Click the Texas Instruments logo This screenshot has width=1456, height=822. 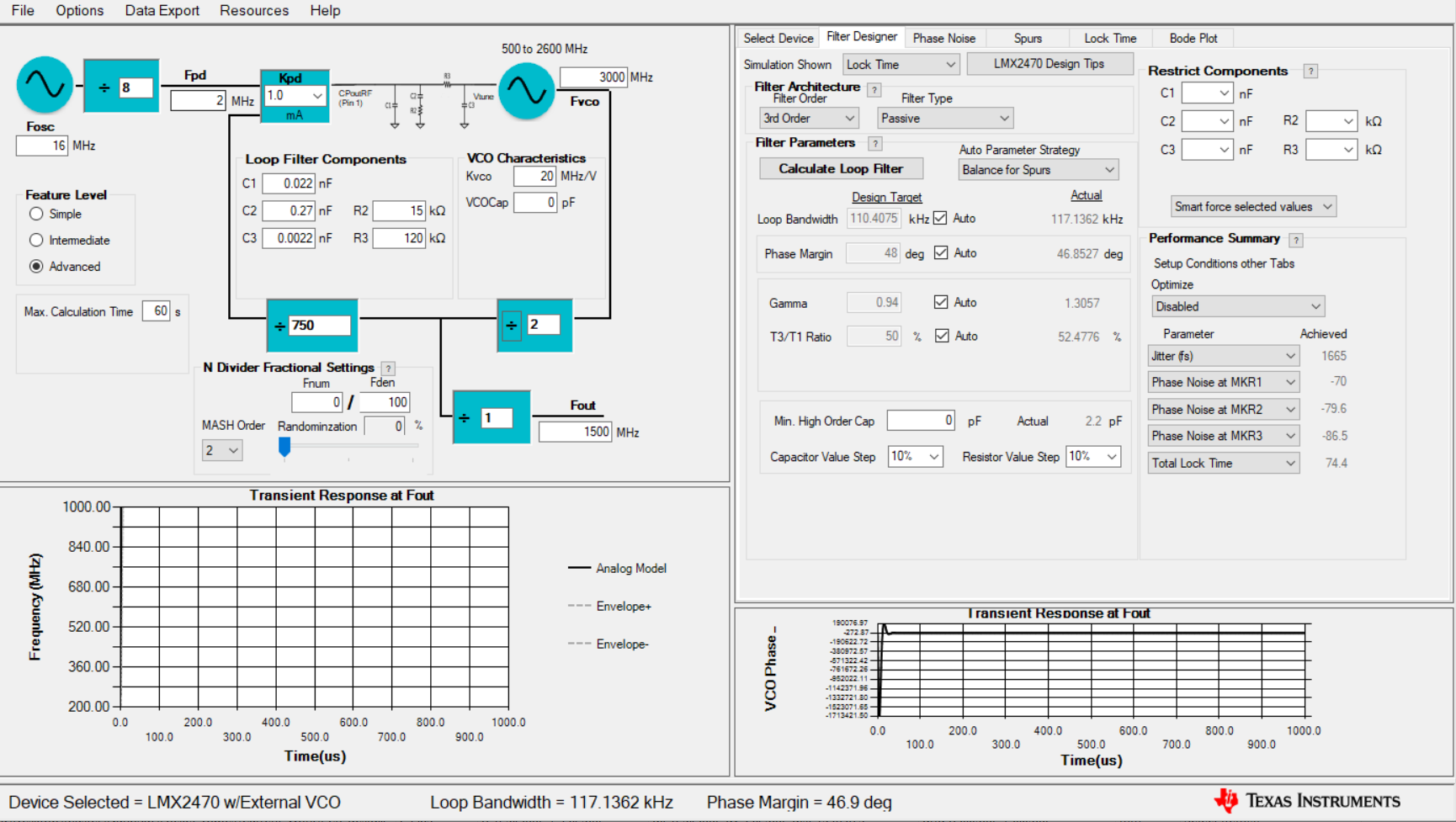(x=1307, y=801)
